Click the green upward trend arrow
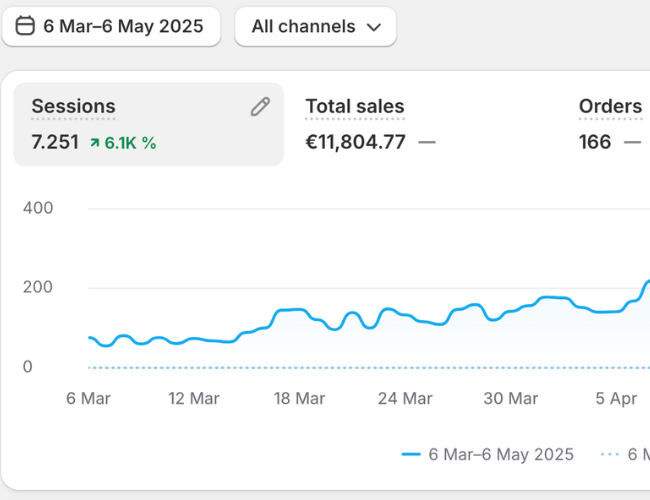The height and width of the screenshot is (500, 650). pyautogui.click(x=94, y=143)
